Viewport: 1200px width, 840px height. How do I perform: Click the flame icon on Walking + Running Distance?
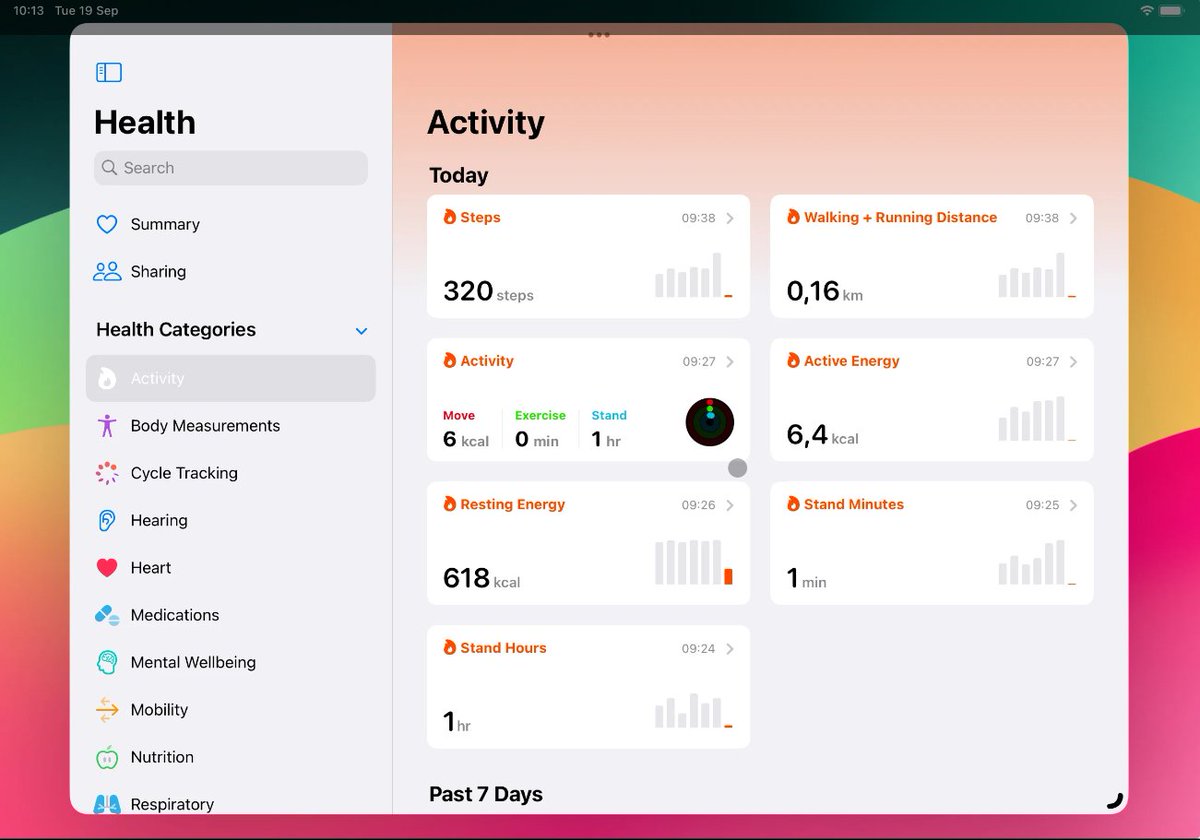[793, 217]
